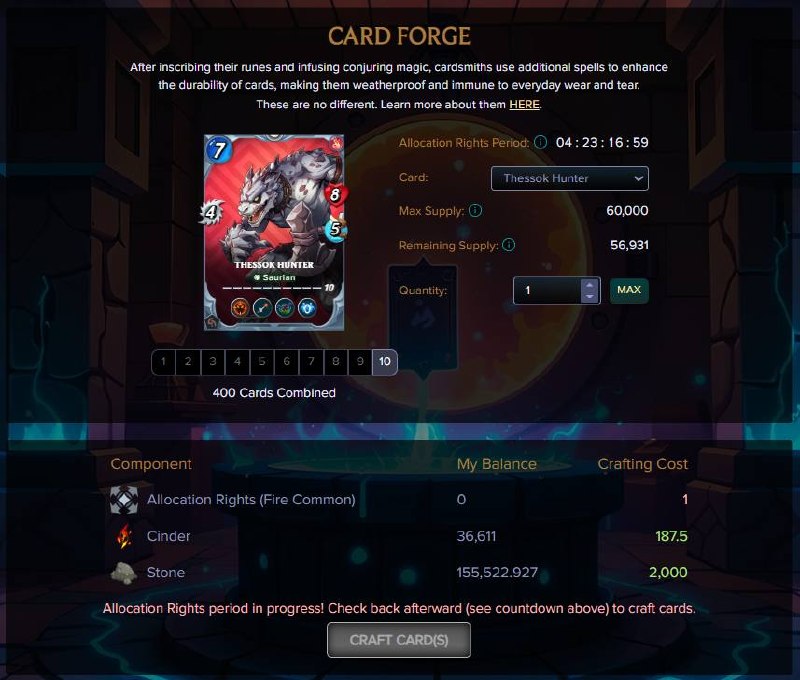800x680 pixels.
Task: Click the Thessok Hunter card image
Action: pos(274,233)
